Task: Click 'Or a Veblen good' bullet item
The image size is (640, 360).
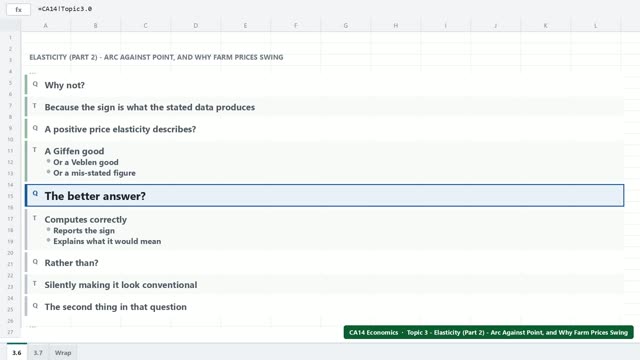Action: [86, 162]
